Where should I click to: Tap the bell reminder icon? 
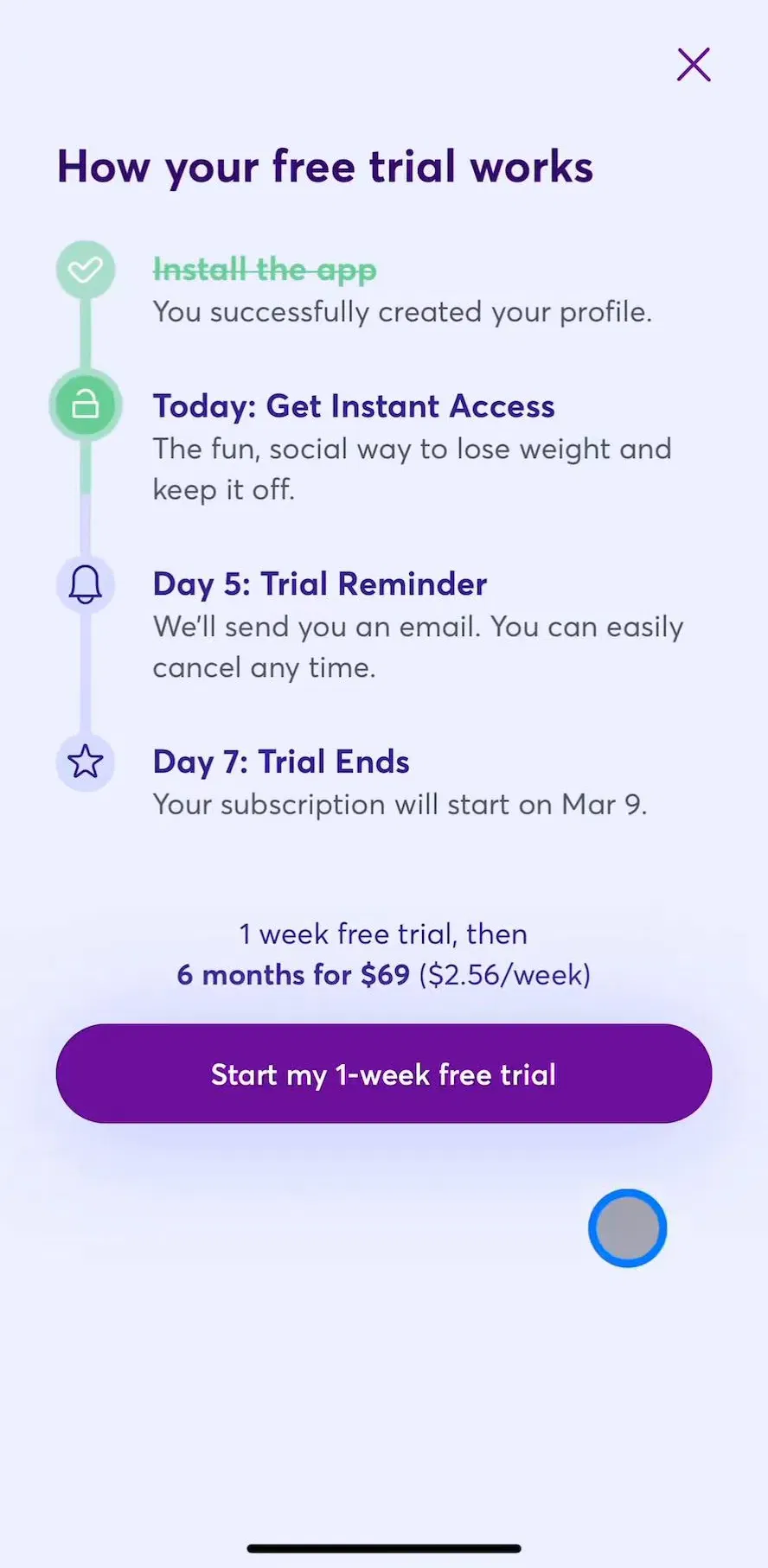click(x=86, y=584)
